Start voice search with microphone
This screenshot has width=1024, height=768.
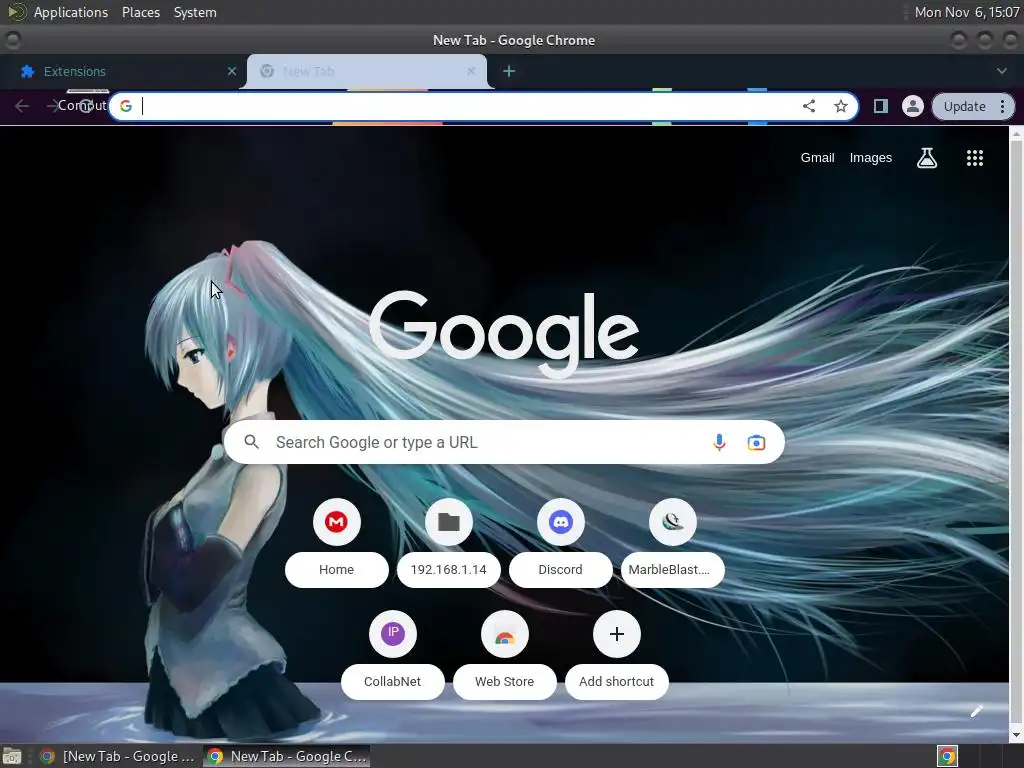tap(718, 442)
